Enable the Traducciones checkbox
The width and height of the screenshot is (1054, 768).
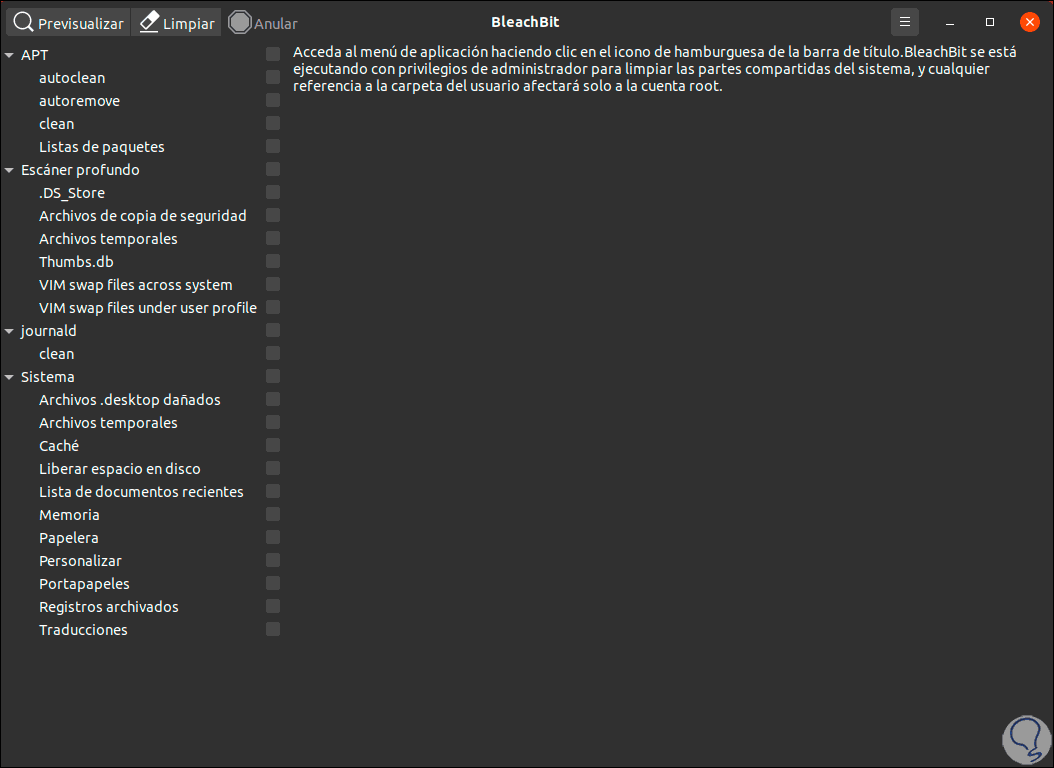tap(273, 630)
